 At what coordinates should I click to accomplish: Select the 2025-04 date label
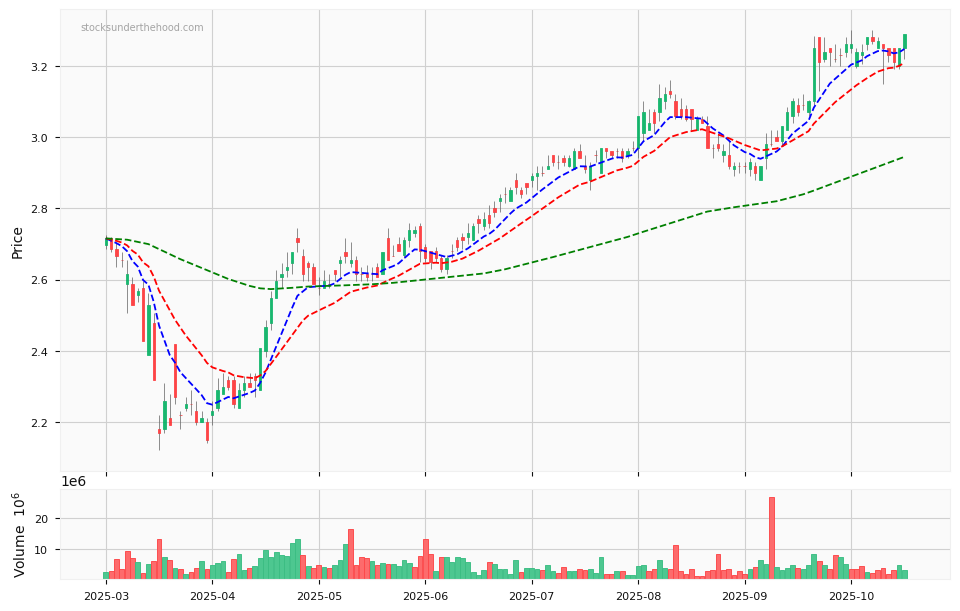tap(212, 596)
